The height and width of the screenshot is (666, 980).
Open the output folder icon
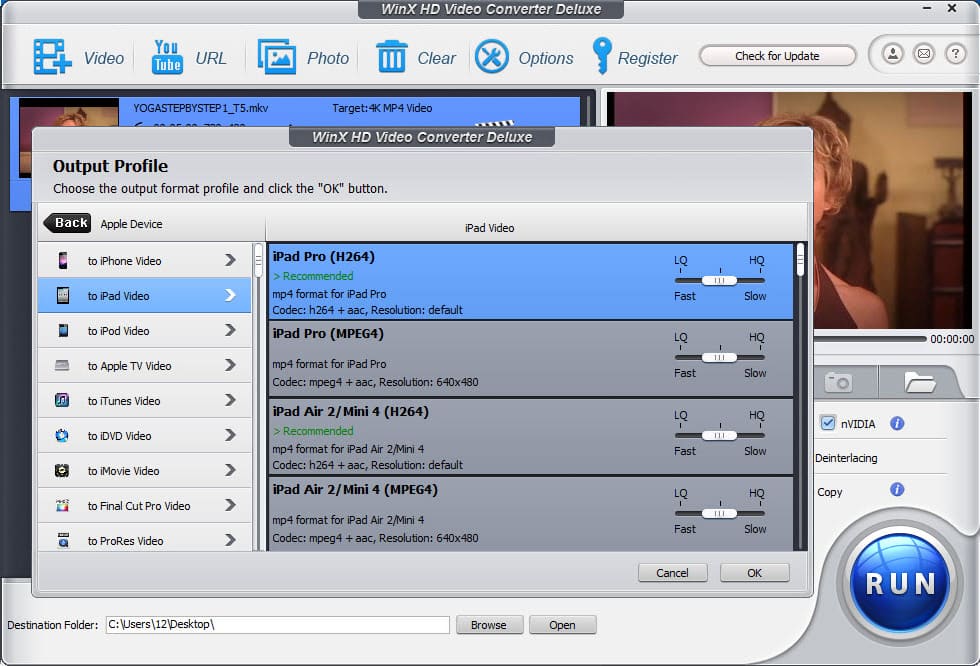pos(919,382)
